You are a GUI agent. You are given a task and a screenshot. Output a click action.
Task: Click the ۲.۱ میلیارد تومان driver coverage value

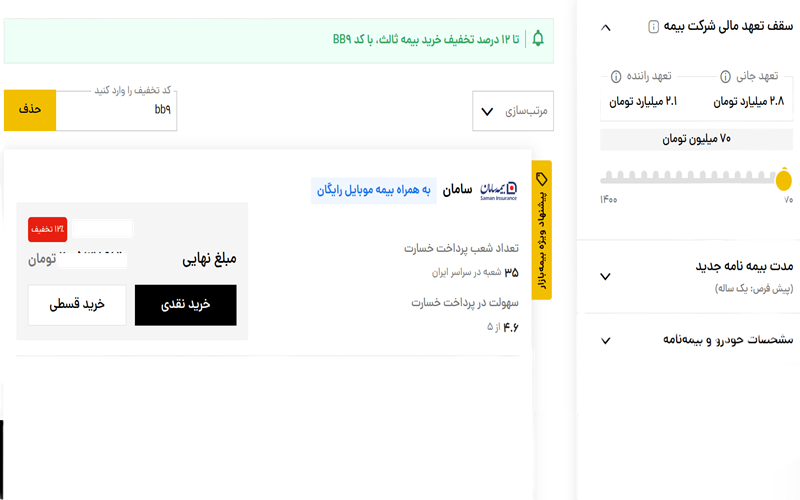pos(643,102)
